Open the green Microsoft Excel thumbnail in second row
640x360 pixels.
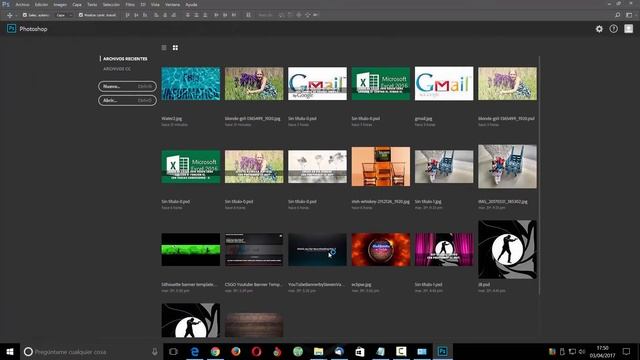pyautogui.click(x=191, y=167)
